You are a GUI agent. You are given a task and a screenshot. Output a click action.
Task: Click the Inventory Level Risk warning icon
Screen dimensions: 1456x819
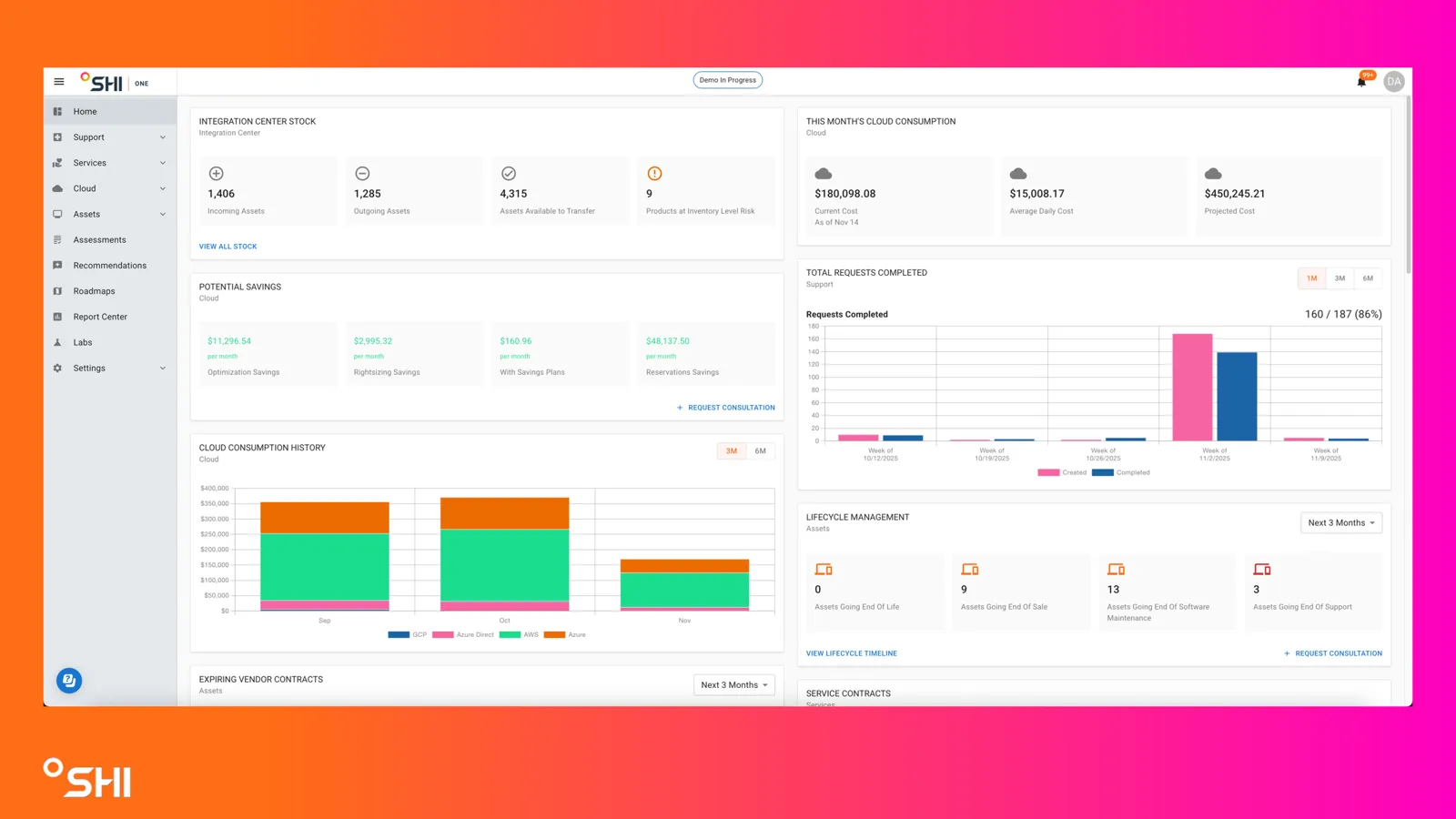[654, 173]
